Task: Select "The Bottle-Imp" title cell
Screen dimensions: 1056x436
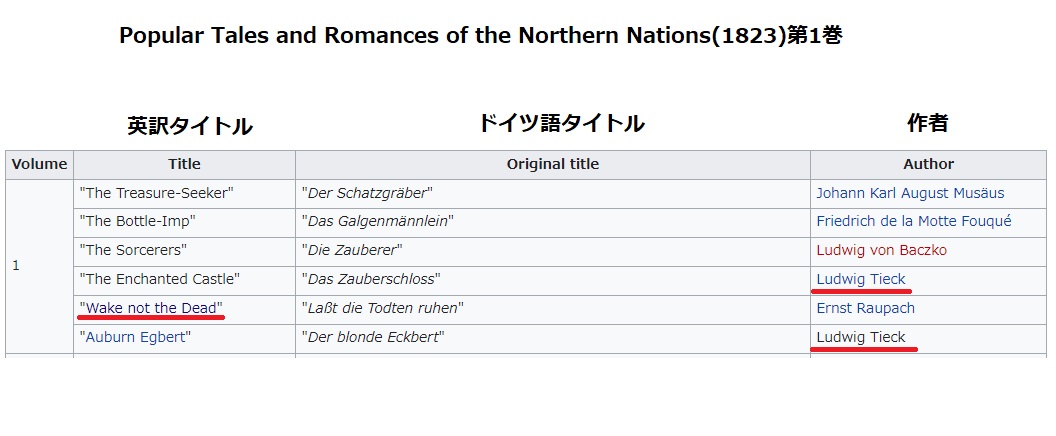Action: (x=185, y=222)
